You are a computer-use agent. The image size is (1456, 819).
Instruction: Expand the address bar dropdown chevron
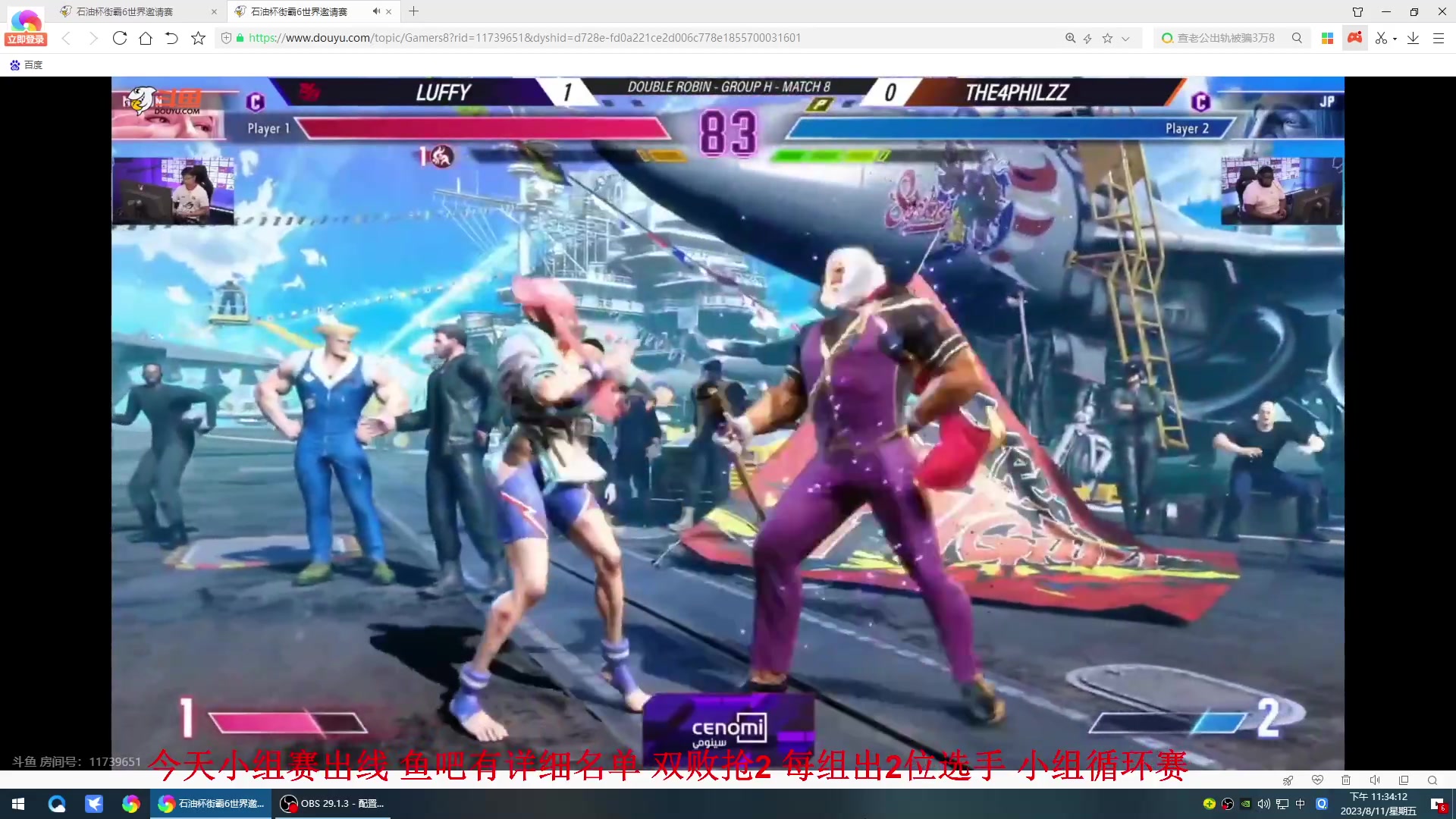tap(1125, 38)
